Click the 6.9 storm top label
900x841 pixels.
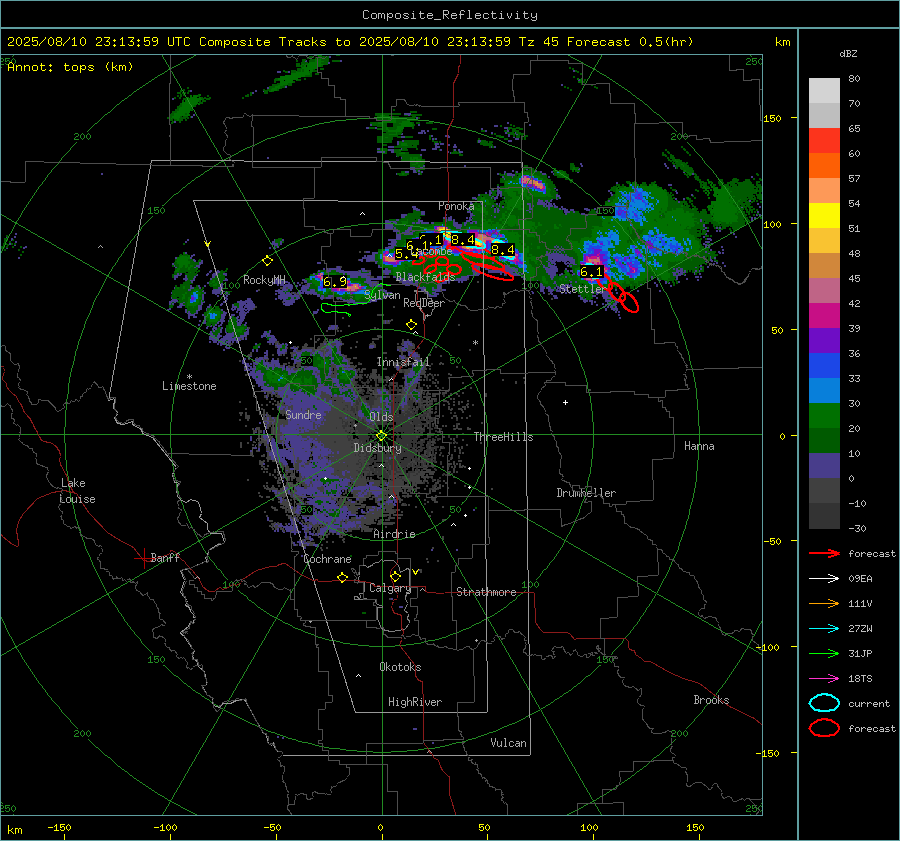pyautogui.click(x=335, y=282)
